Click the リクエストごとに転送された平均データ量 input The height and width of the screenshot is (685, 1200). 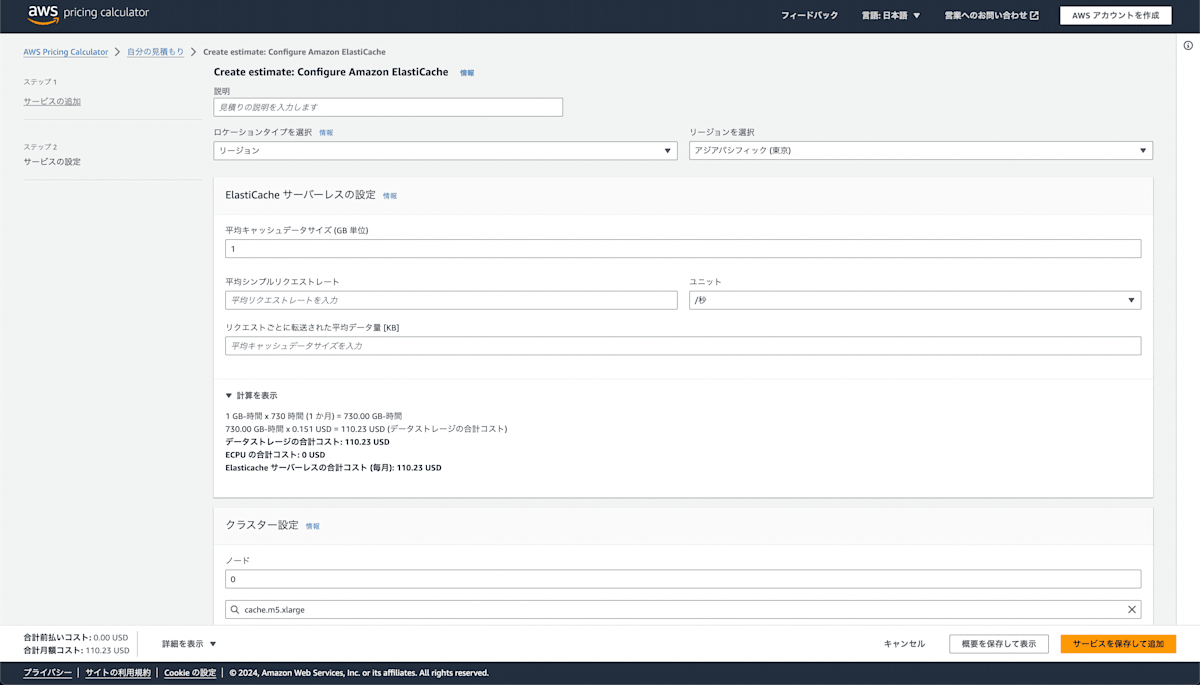tap(683, 346)
